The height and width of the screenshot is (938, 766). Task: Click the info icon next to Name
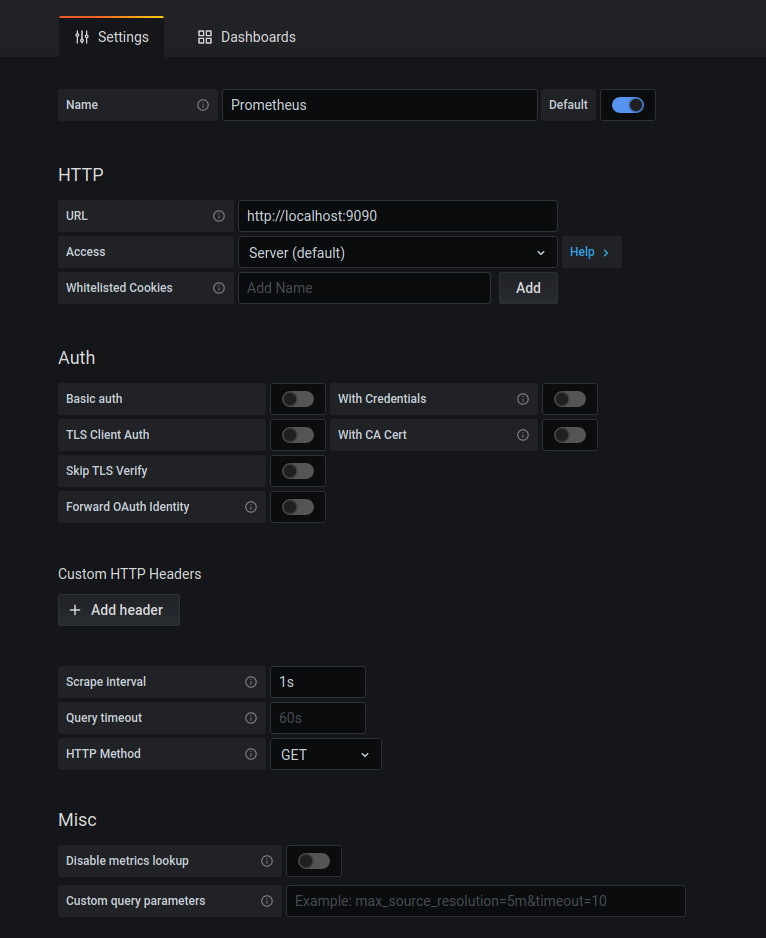(203, 105)
